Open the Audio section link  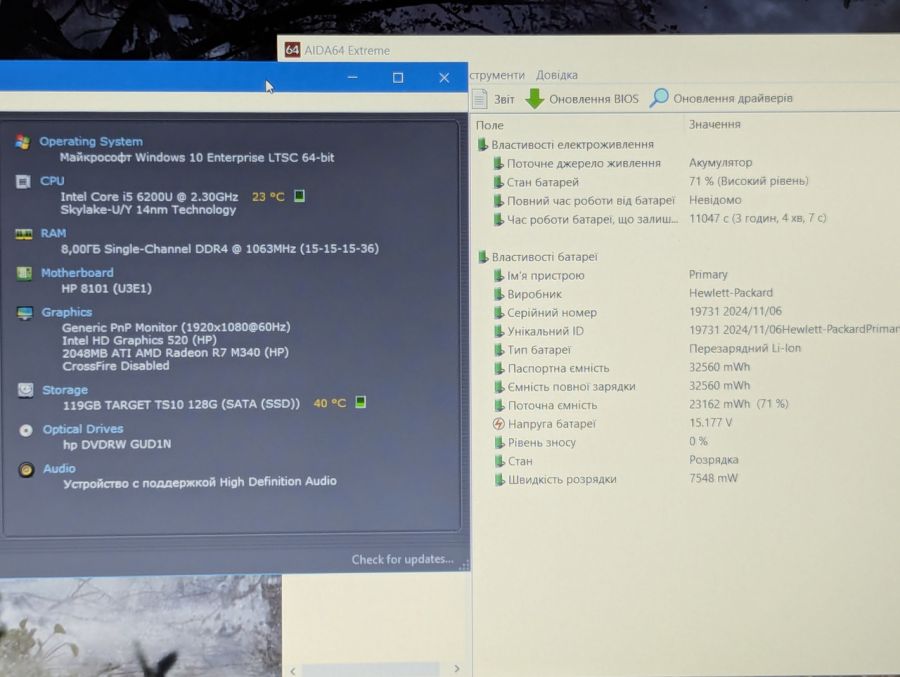59,469
